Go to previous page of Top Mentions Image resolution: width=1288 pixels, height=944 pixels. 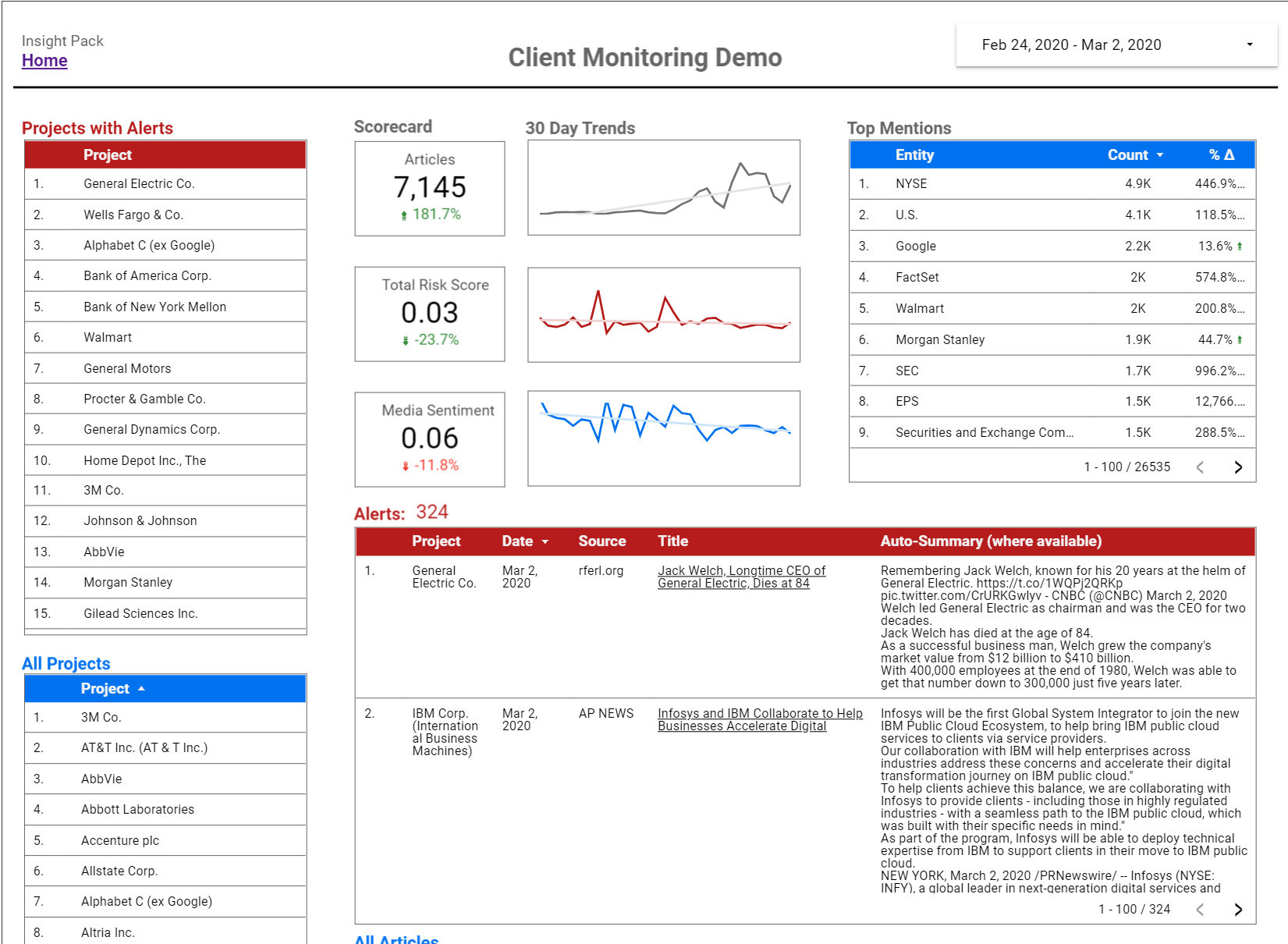1200,467
